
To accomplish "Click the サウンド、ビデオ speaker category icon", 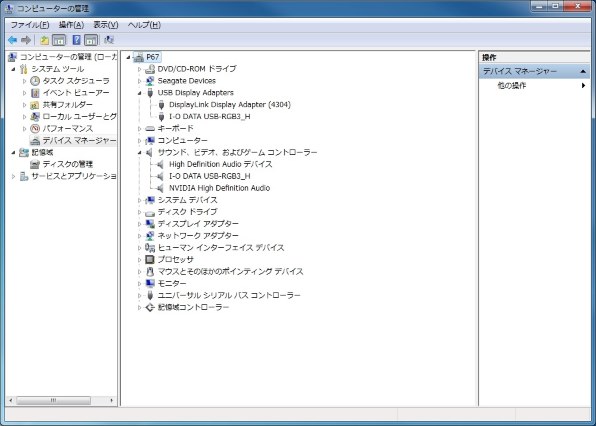I will 149,152.
